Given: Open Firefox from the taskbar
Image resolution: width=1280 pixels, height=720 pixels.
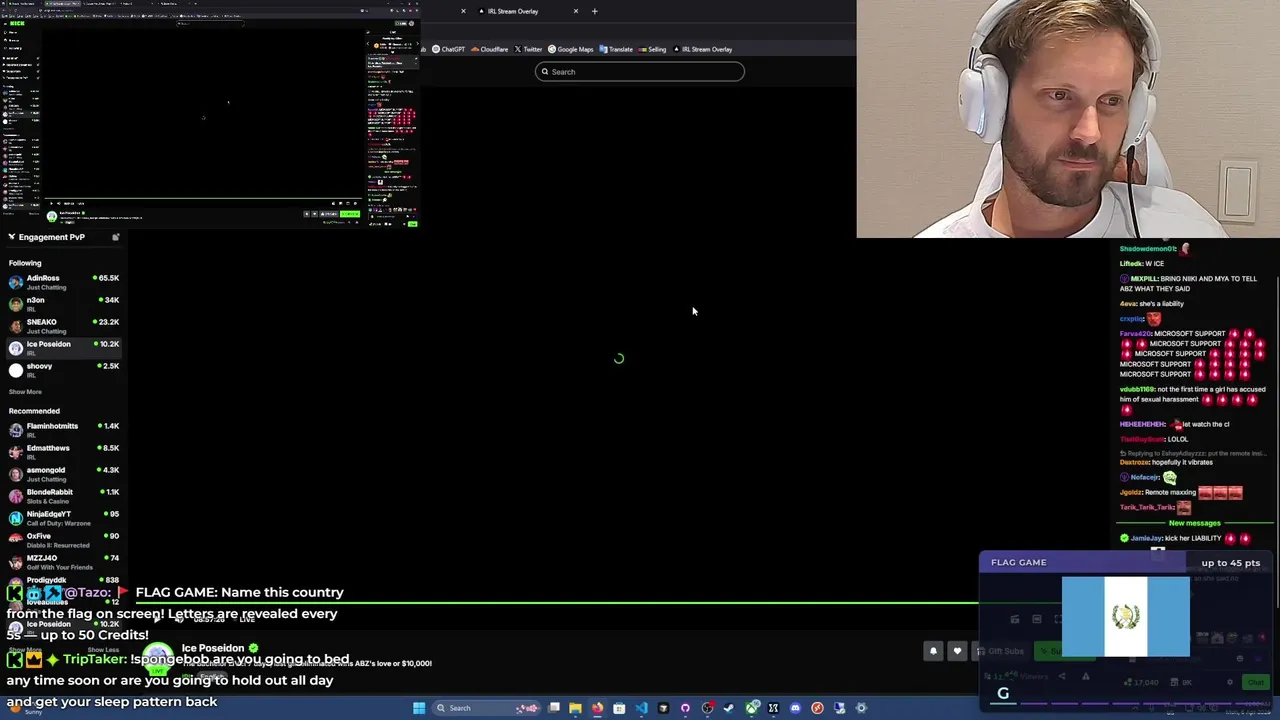Looking at the screenshot, I should (598, 708).
